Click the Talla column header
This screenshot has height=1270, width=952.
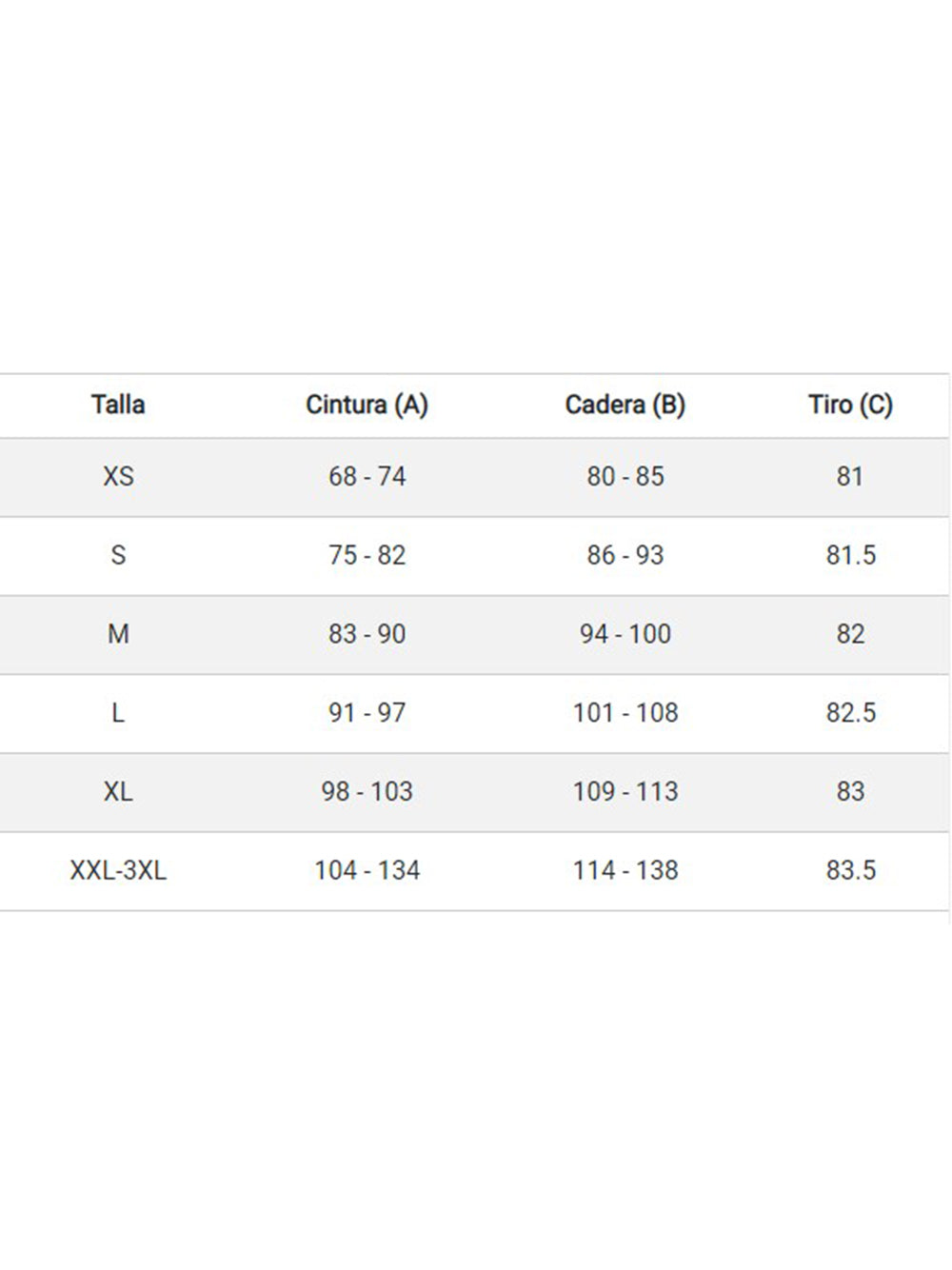click(118, 405)
